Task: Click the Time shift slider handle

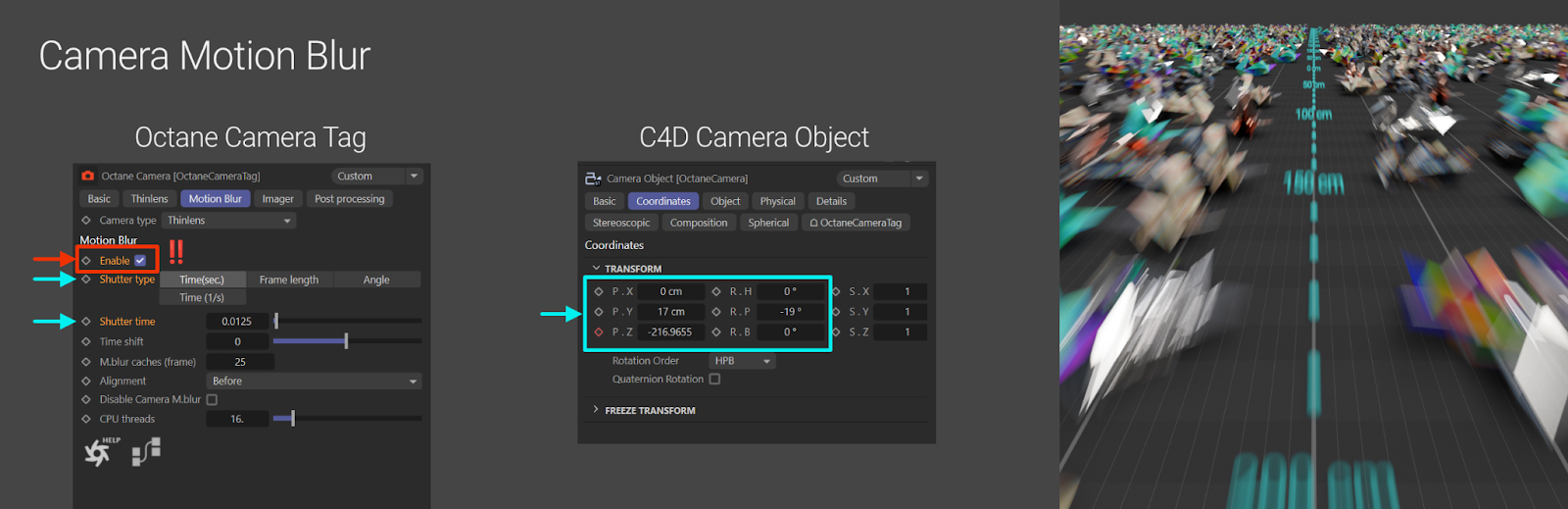Action: pos(346,341)
